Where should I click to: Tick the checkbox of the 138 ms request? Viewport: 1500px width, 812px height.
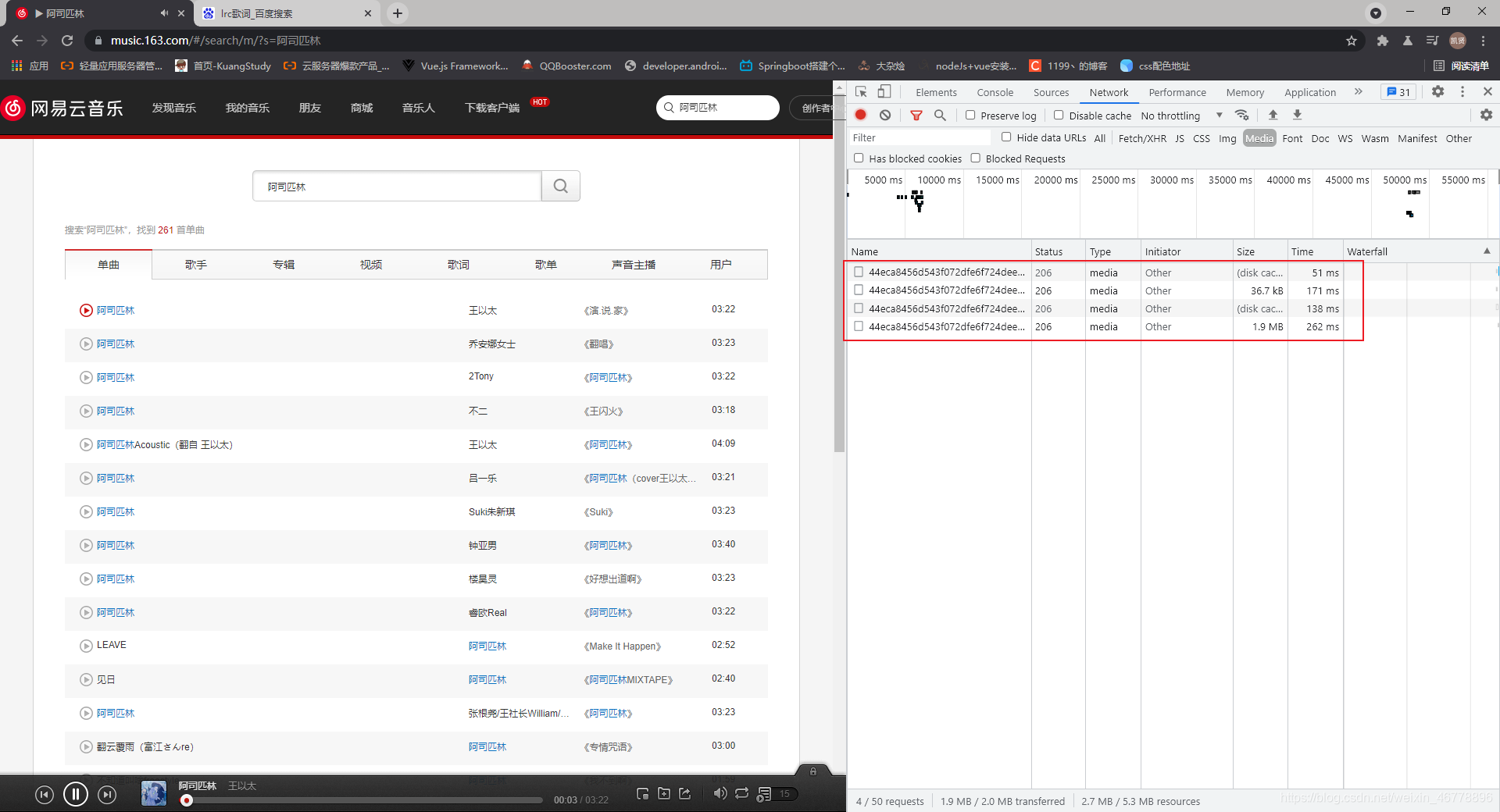pos(859,308)
